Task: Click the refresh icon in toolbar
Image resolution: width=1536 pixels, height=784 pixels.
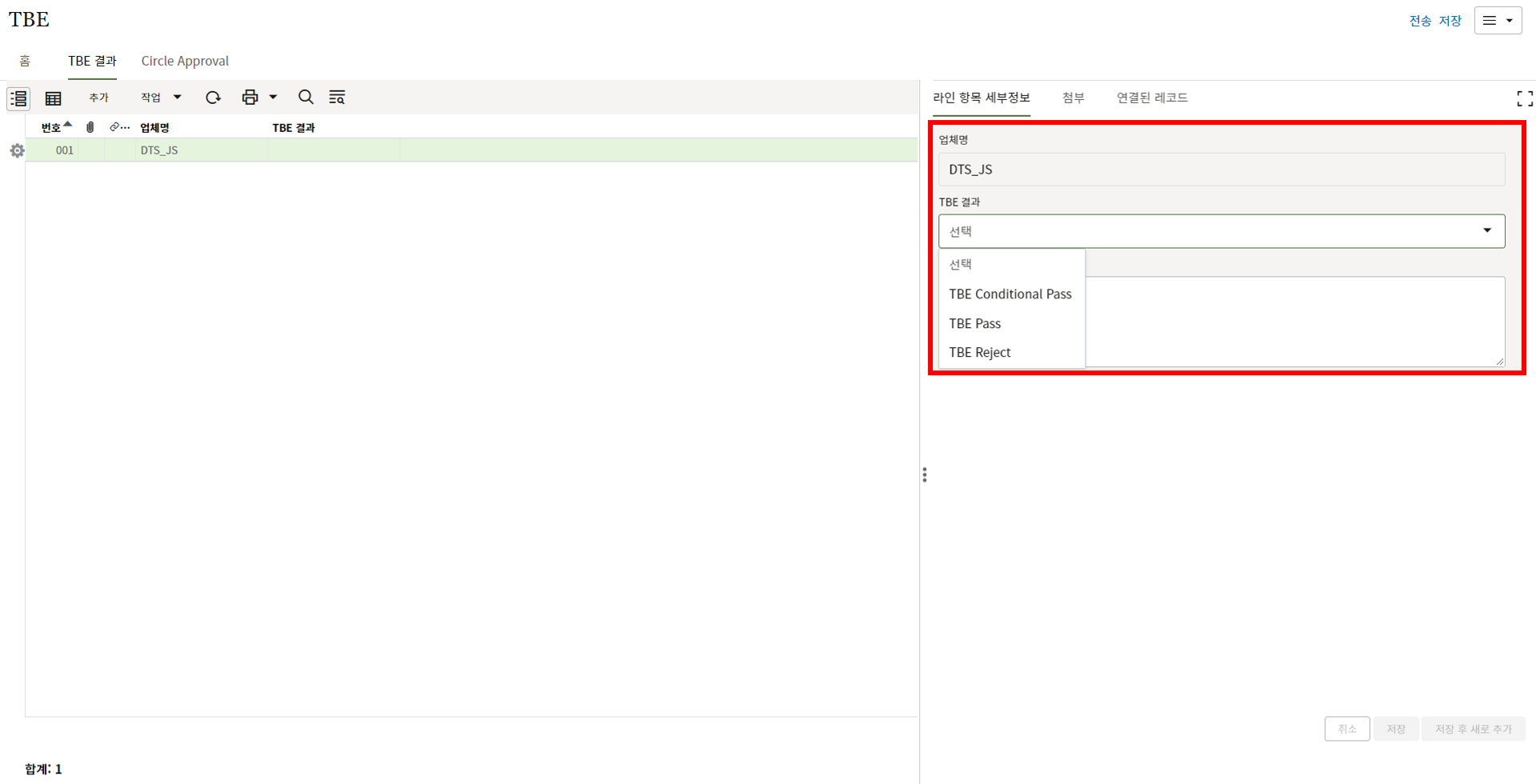Action: tap(213, 98)
